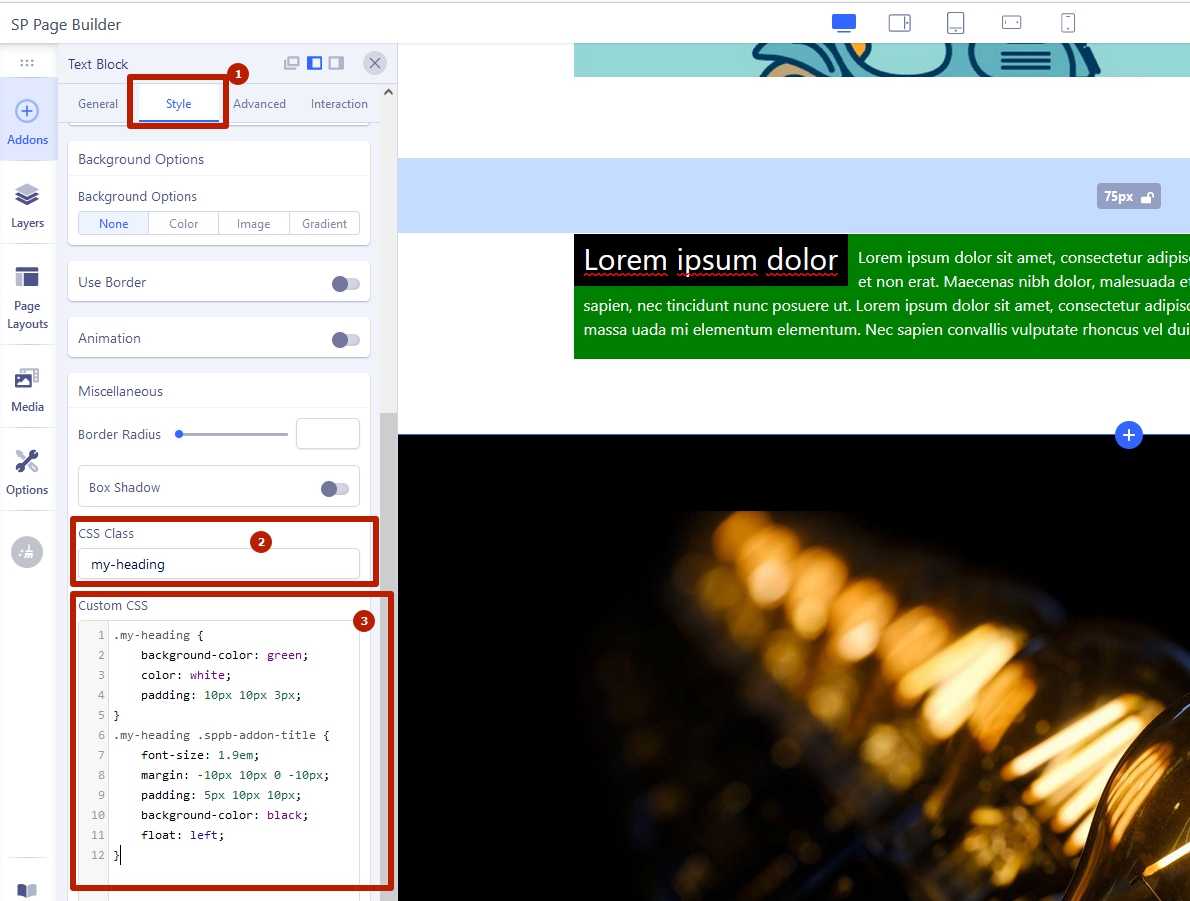Switch to portrait tablet preview
Screen dimensions: 1190x901
coord(955,23)
